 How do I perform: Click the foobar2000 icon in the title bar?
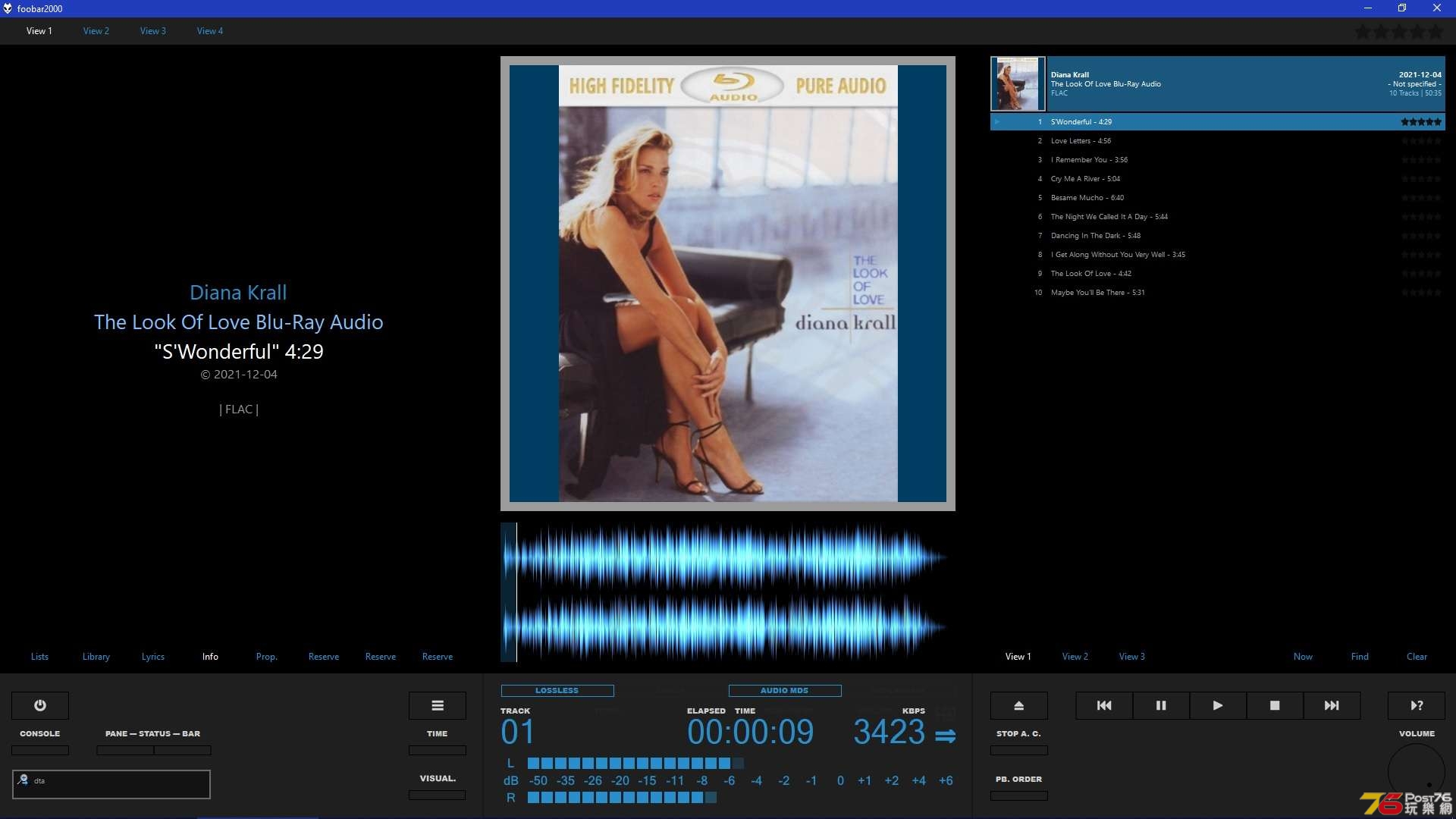(x=8, y=8)
